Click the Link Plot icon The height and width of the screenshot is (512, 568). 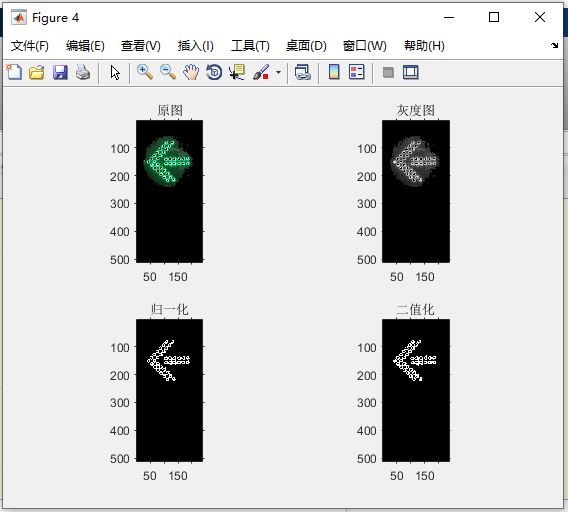(303, 72)
